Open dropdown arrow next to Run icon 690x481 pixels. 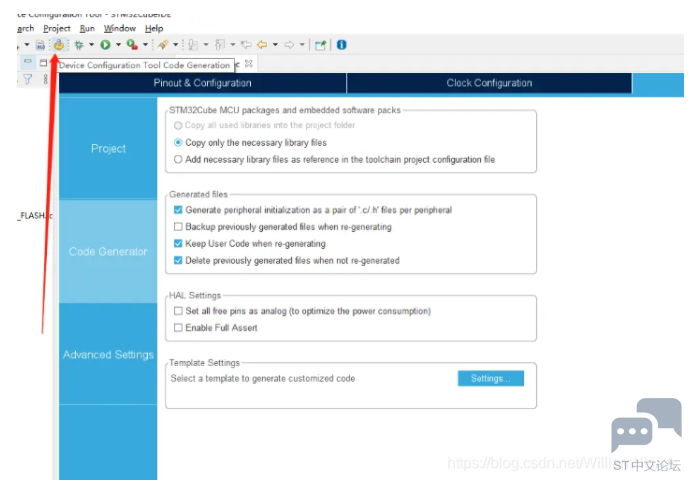[118, 44]
